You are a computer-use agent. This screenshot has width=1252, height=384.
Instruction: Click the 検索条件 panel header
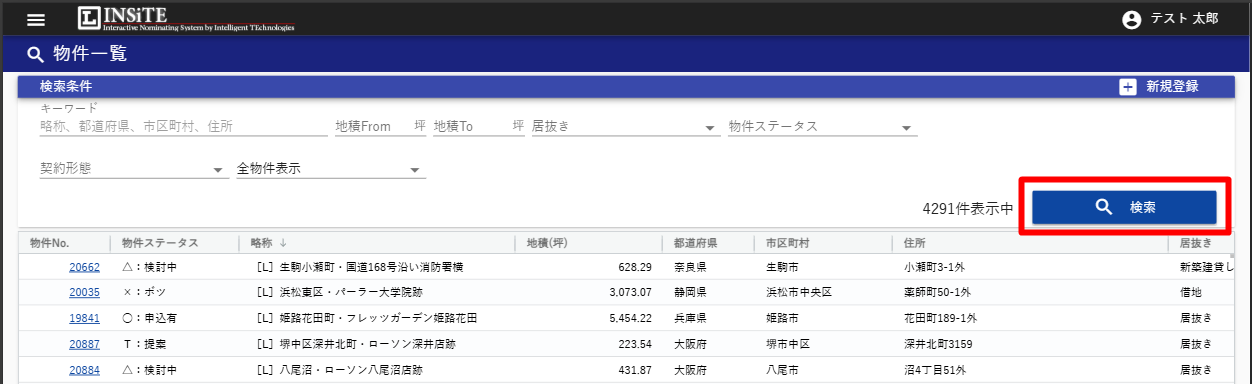click(626, 87)
